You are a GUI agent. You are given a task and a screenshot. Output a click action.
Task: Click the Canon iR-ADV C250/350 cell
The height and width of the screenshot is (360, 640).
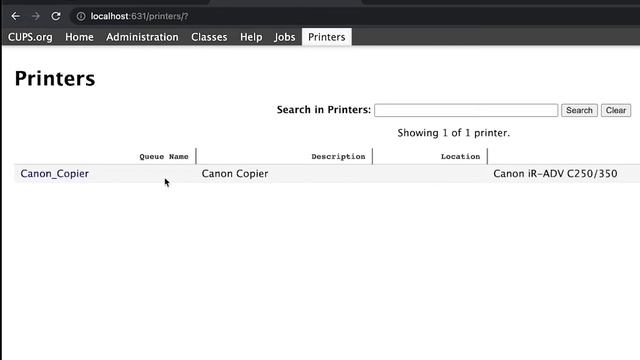pos(555,173)
